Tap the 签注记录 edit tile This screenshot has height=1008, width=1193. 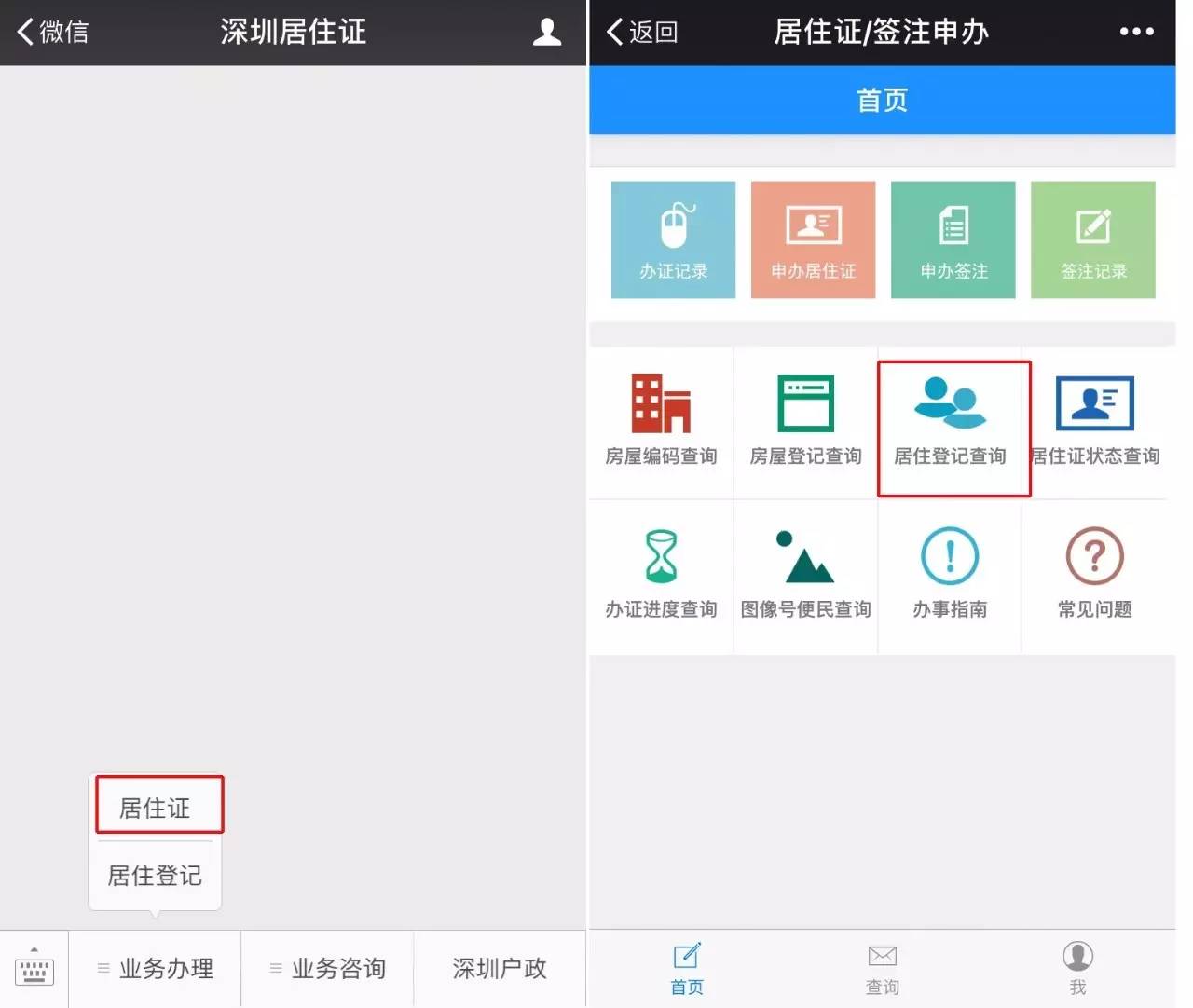coord(1092,239)
